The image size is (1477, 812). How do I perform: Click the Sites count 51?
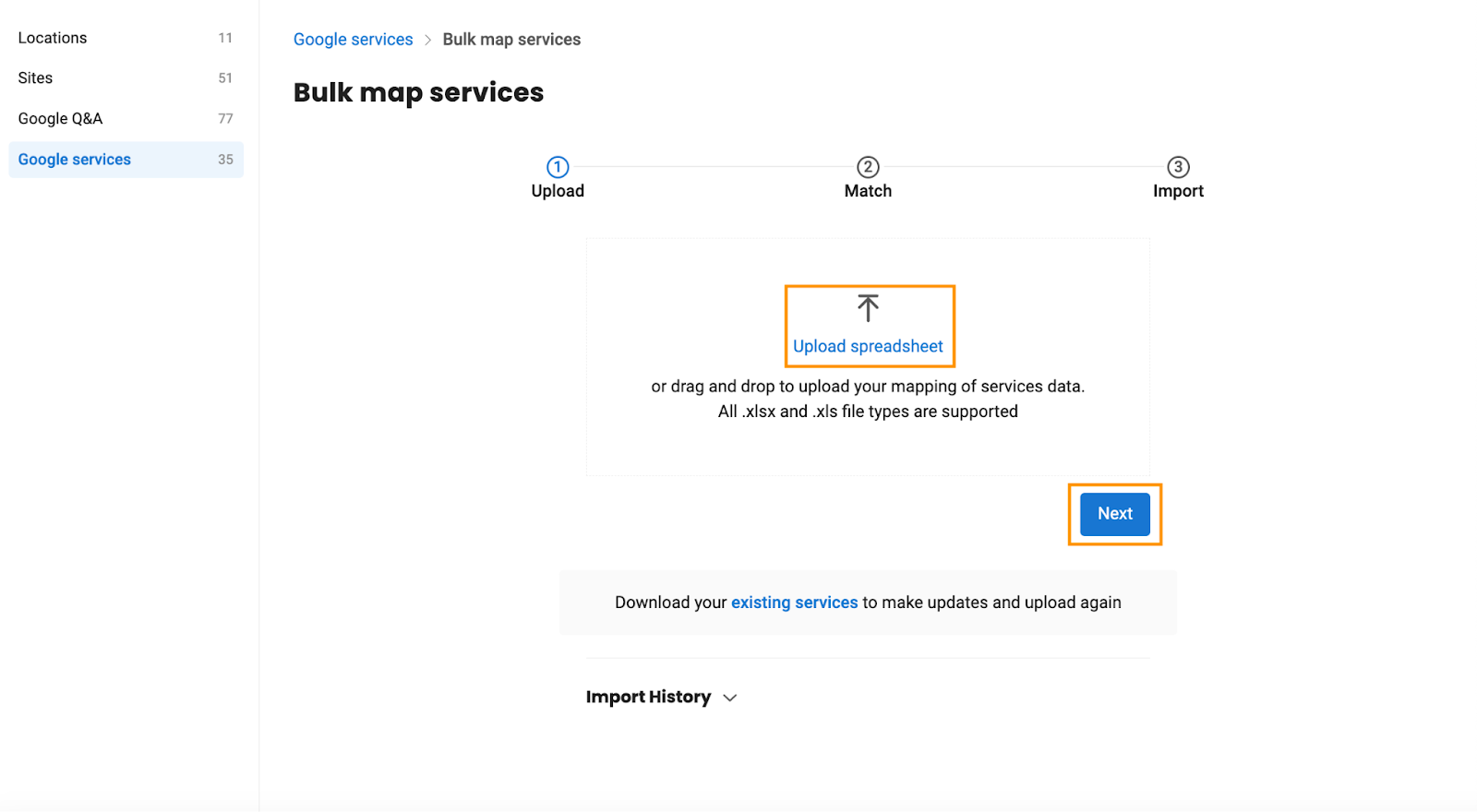(225, 78)
